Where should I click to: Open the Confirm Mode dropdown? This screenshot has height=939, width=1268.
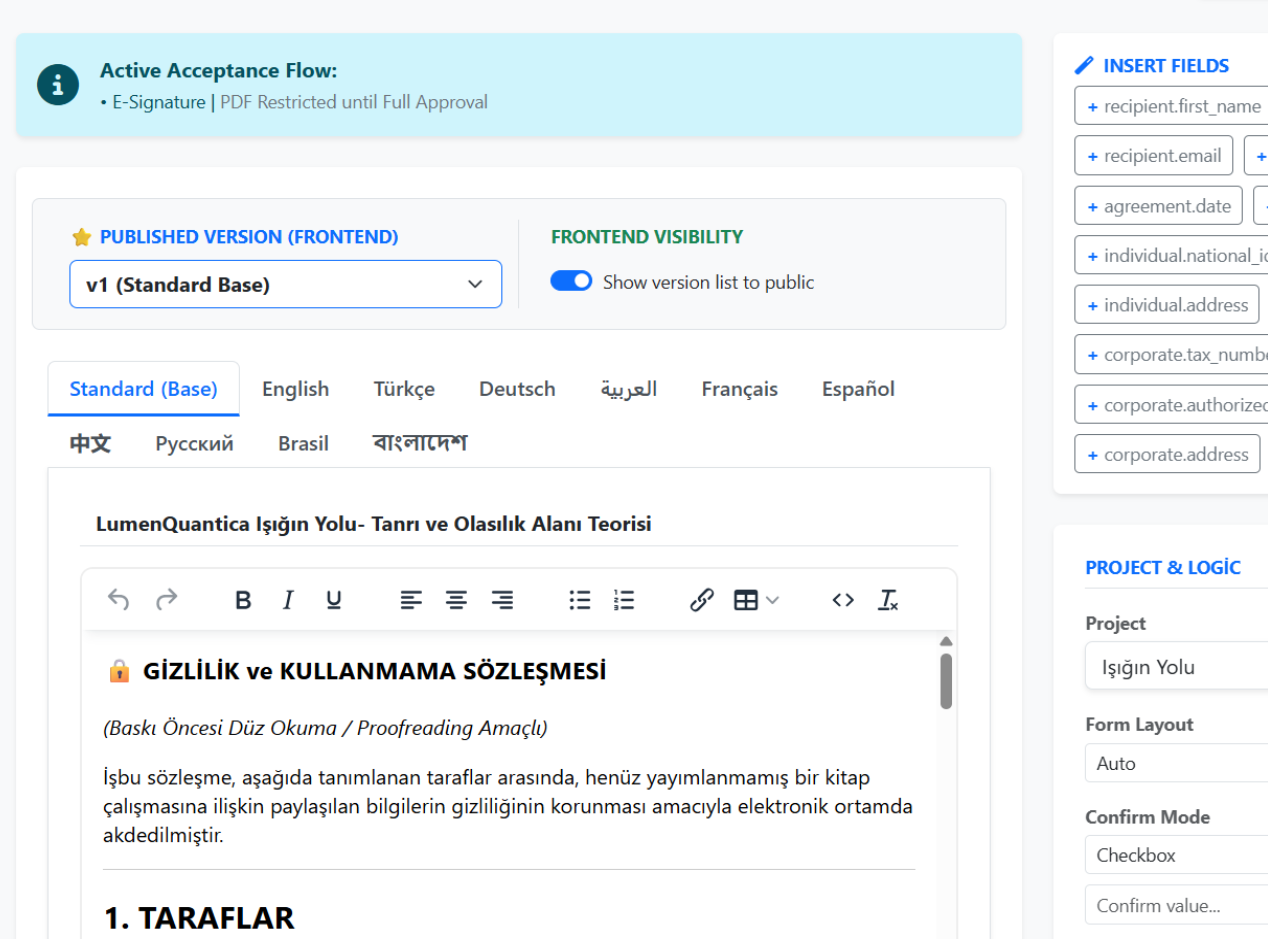tap(1176, 855)
